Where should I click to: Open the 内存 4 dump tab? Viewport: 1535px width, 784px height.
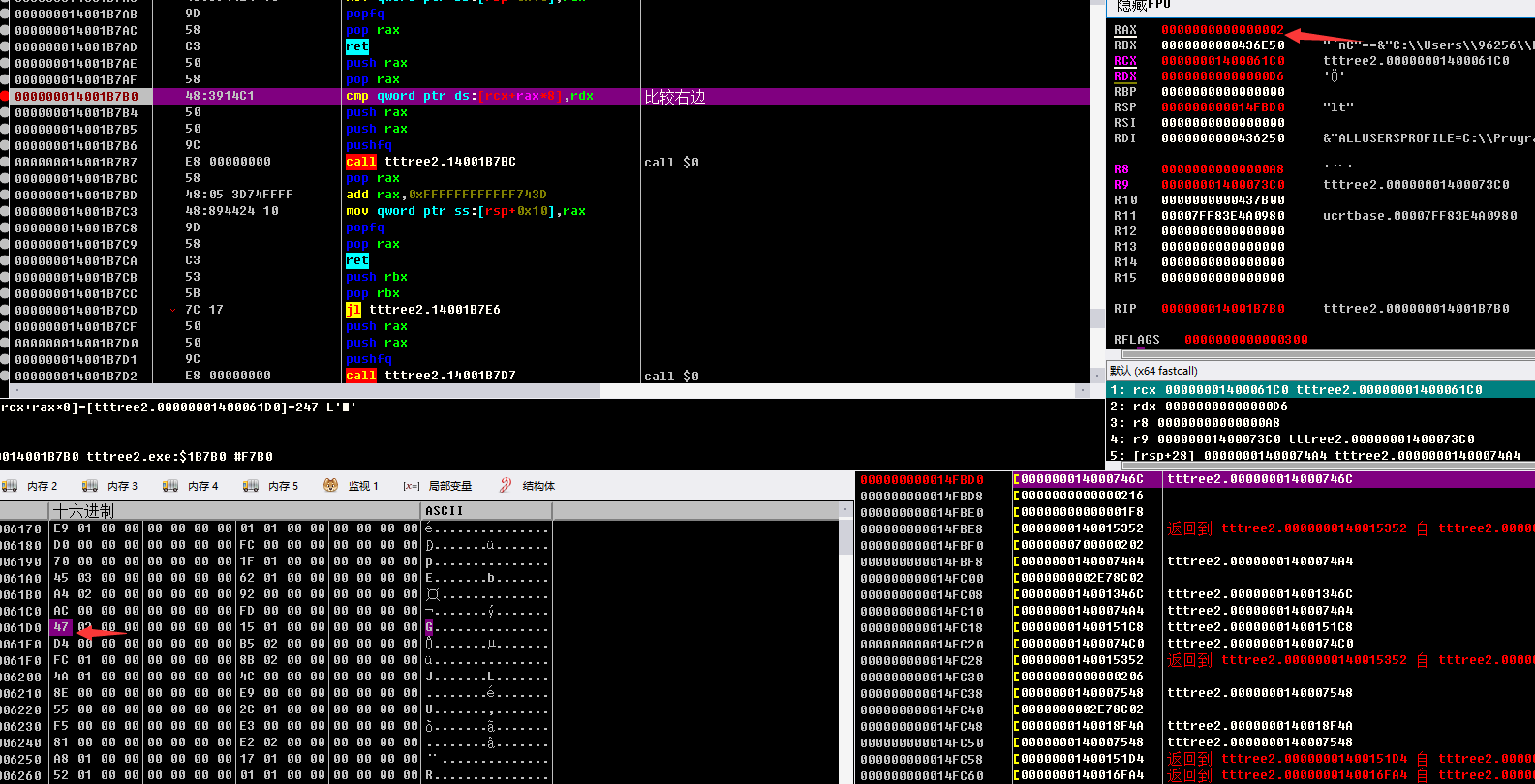click(191, 486)
